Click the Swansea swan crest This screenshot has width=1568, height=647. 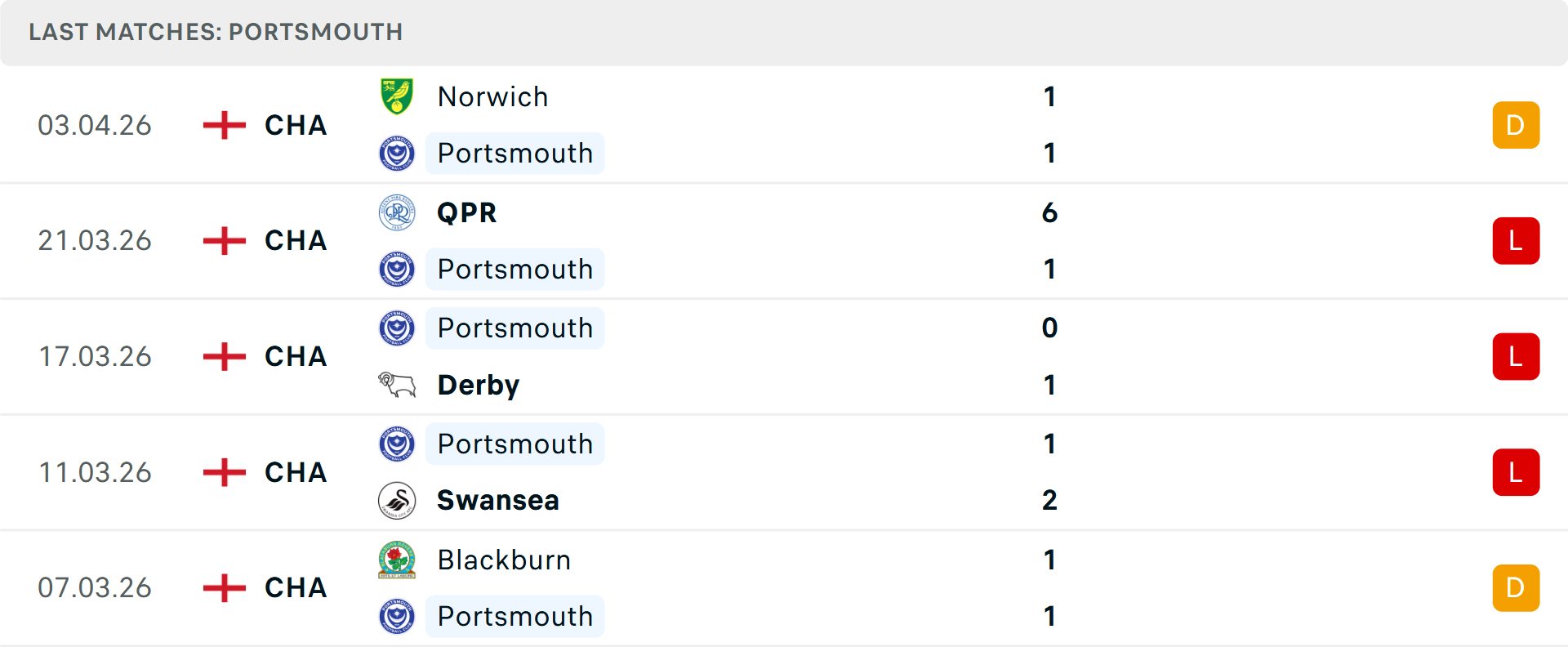(x=397, y=500)
